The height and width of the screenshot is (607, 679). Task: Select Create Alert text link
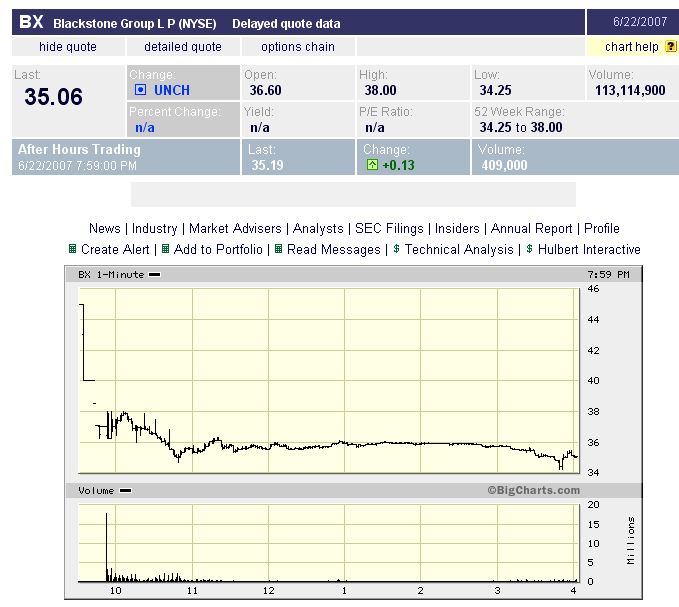115,249
